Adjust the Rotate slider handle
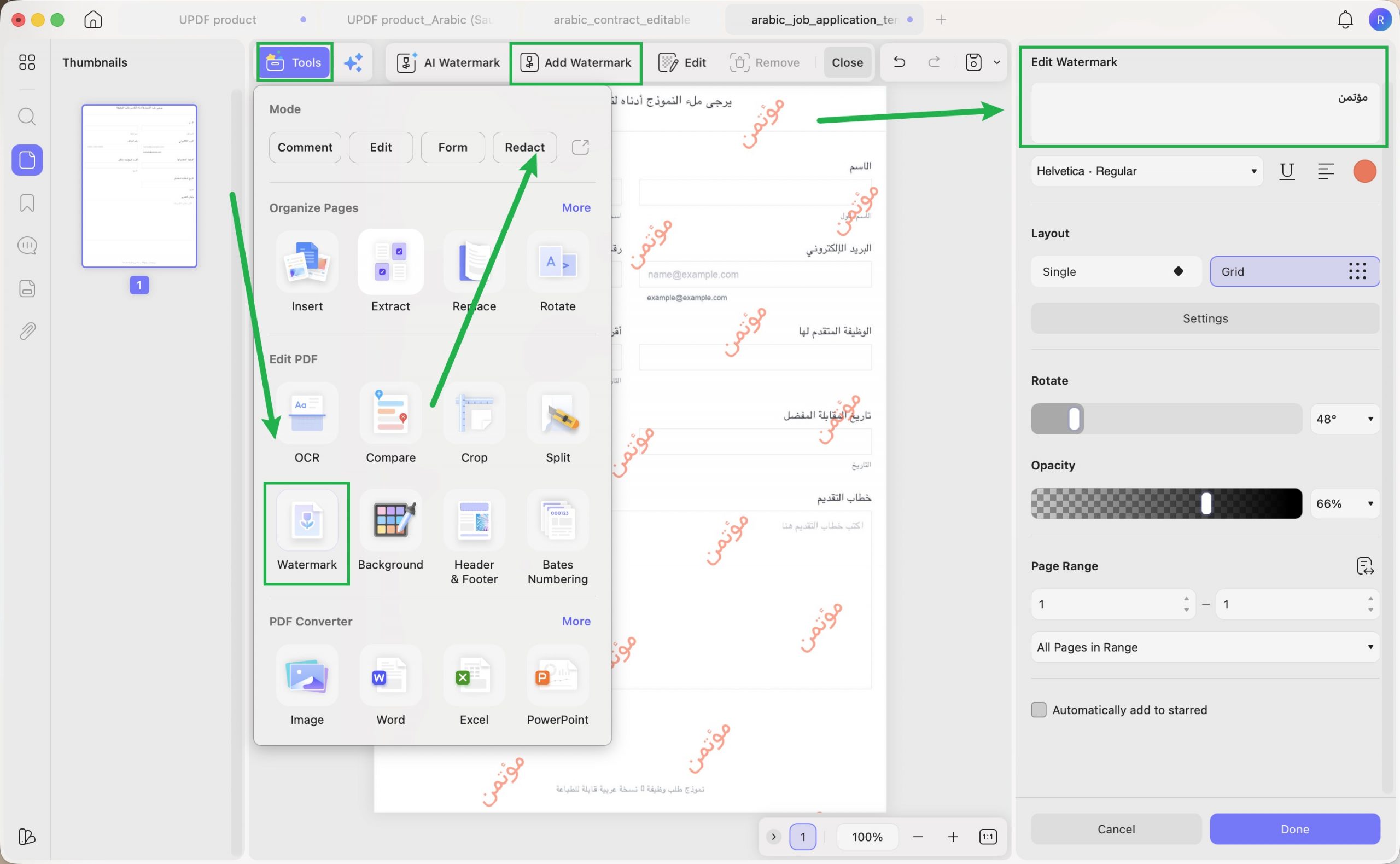 pyautogui.click(x=1074, y=419)
